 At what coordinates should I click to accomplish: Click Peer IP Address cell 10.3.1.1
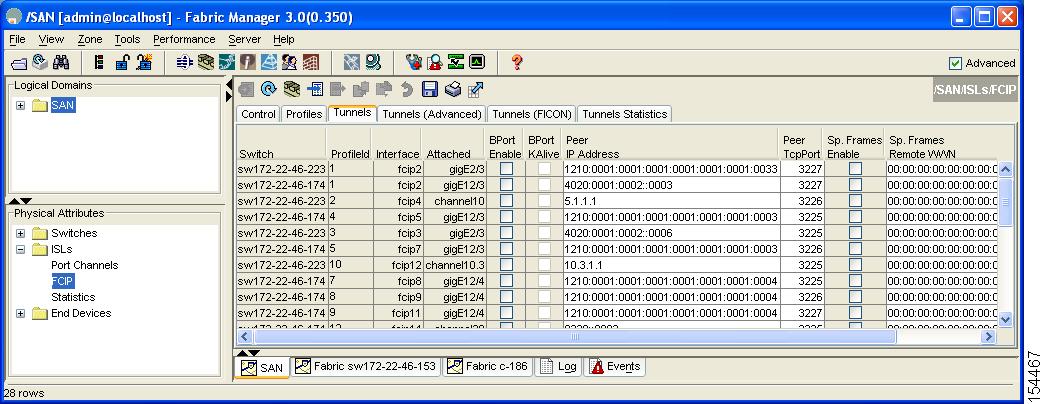pyautogui.click(x=670, y=265)
